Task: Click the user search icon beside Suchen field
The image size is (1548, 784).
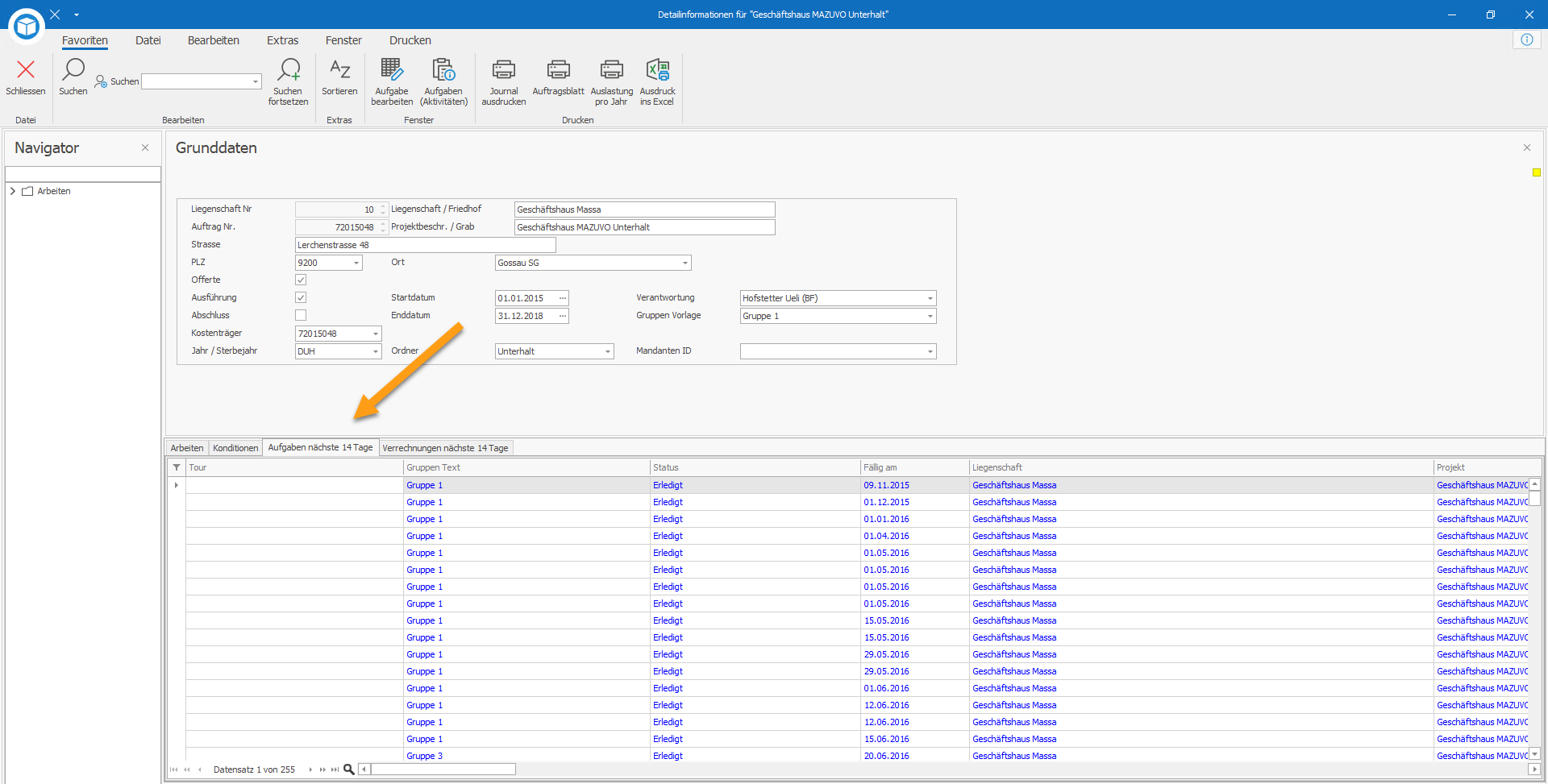Action: (x=101, y=81)
